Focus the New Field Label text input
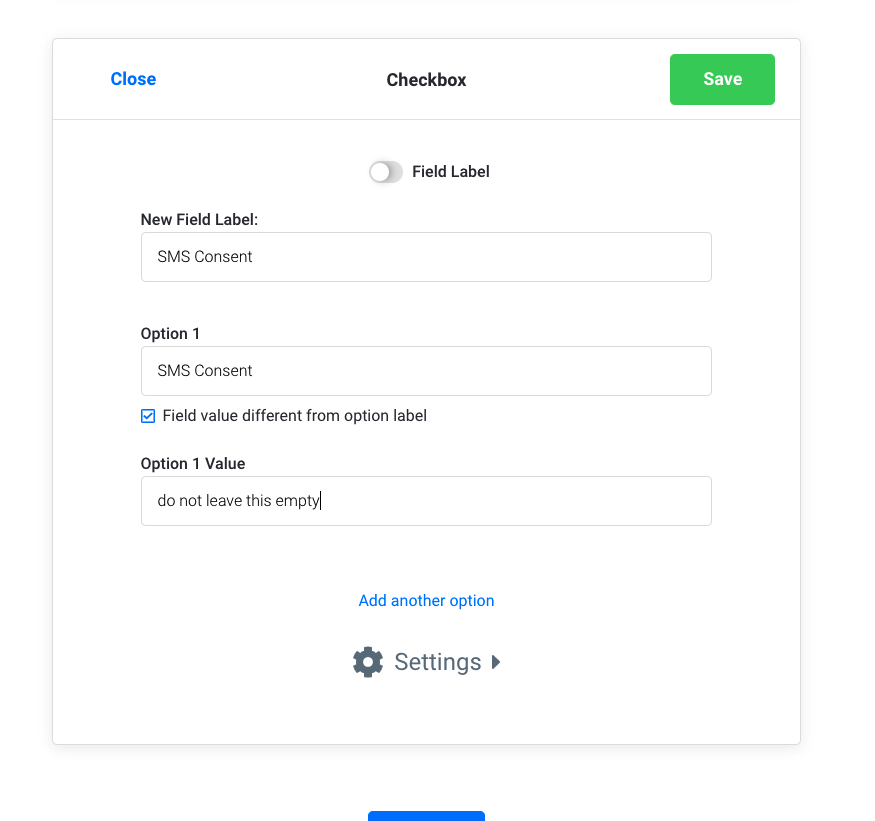Image resolution: width=875 pixels, height=821 pixels. [x=426, y=257]
